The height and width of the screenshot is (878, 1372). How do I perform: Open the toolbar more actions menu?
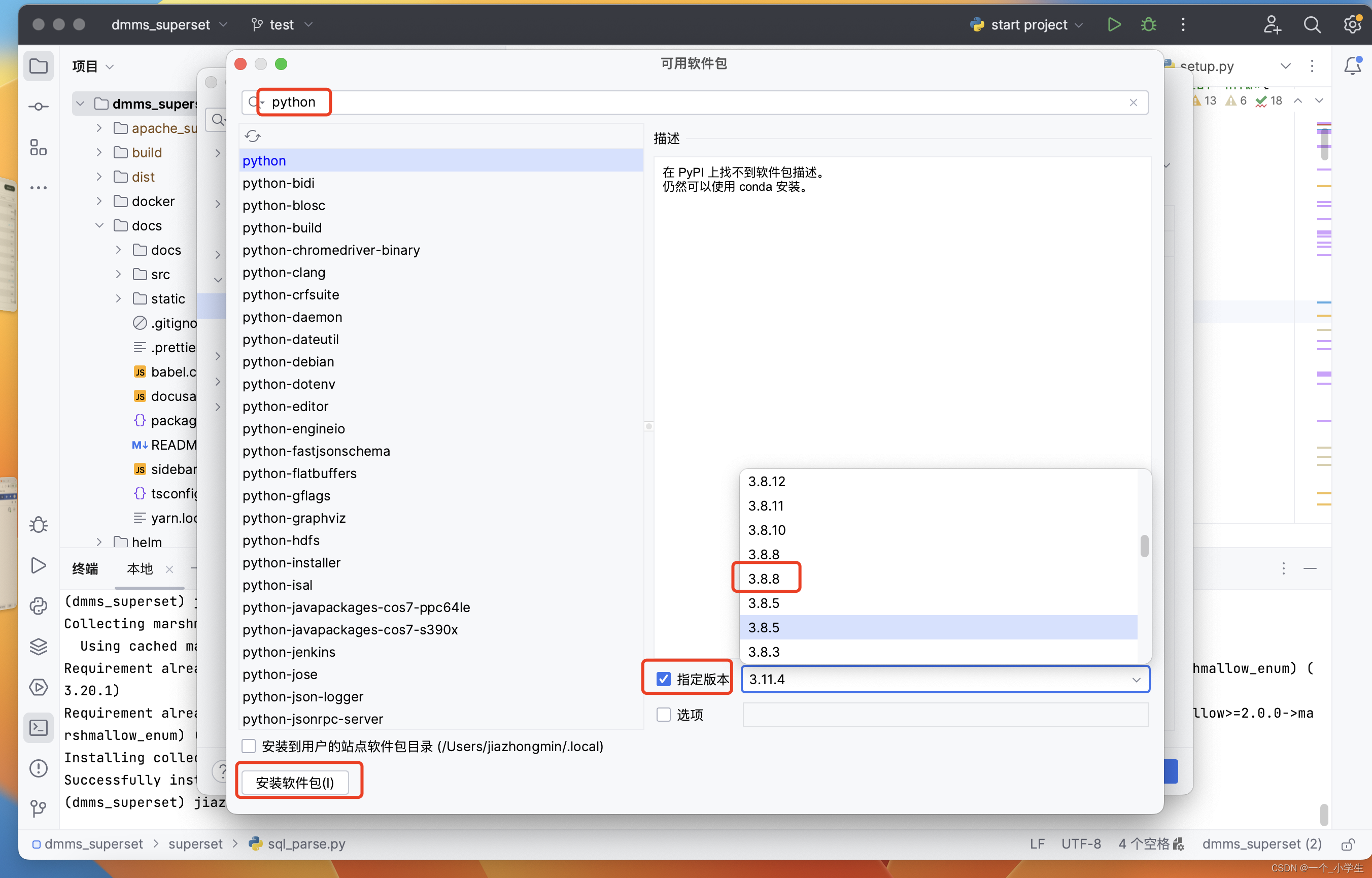pos(1183,24)
